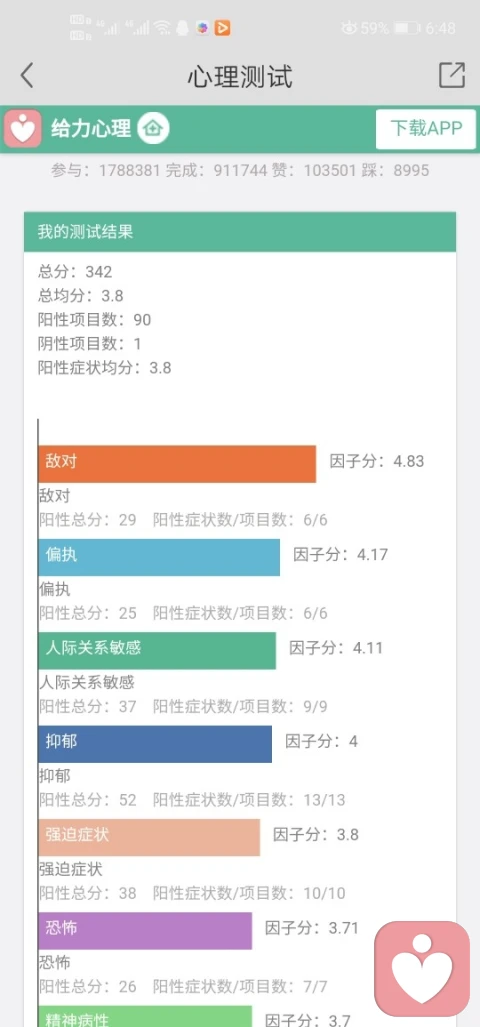Viewport: 480px width, 1027px height.
Task: Open the 给力心理 banner title
Action: [x=91, y=128]
